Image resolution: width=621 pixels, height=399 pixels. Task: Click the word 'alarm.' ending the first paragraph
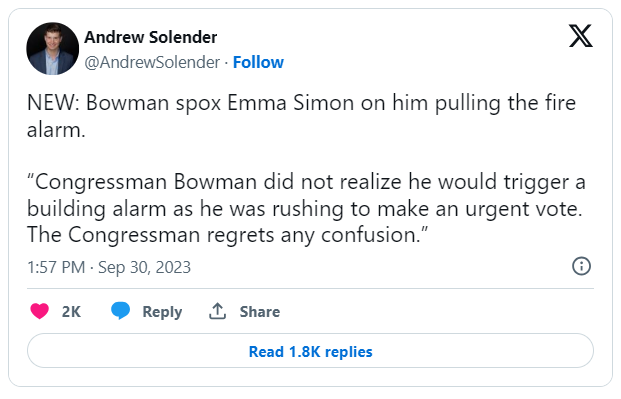click(56, 130)
